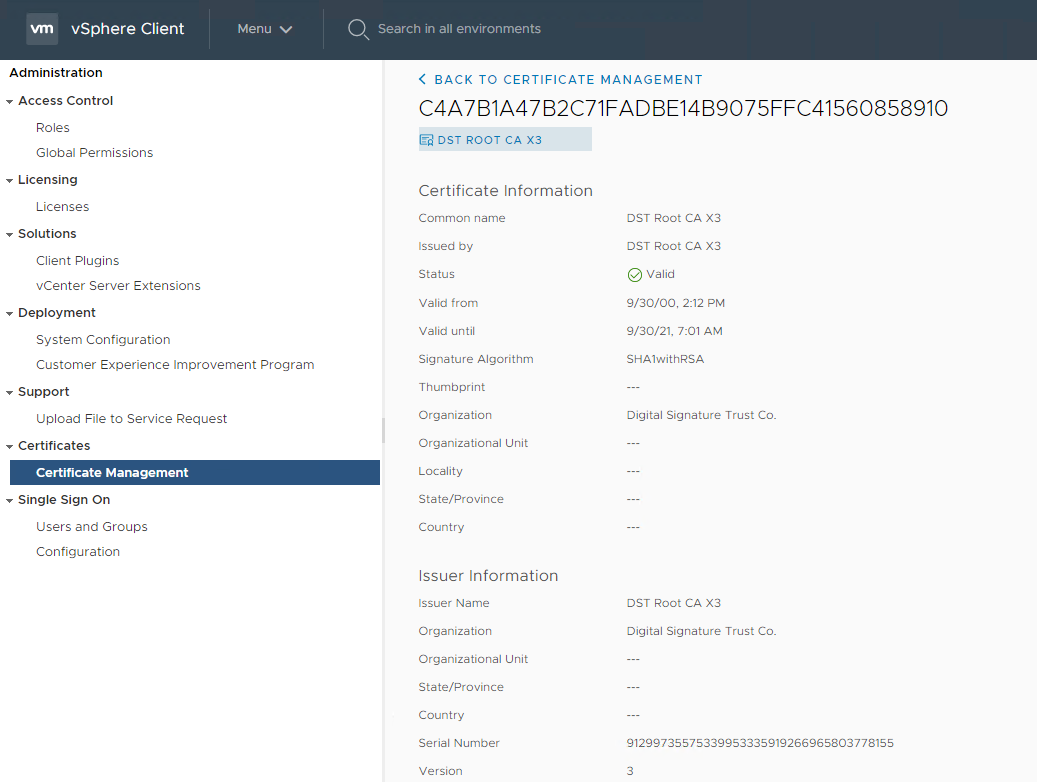Click the sidebar collapse splitter handle
The height and width of the screenshot is (782, 1037).
click(x=383, y=430)
